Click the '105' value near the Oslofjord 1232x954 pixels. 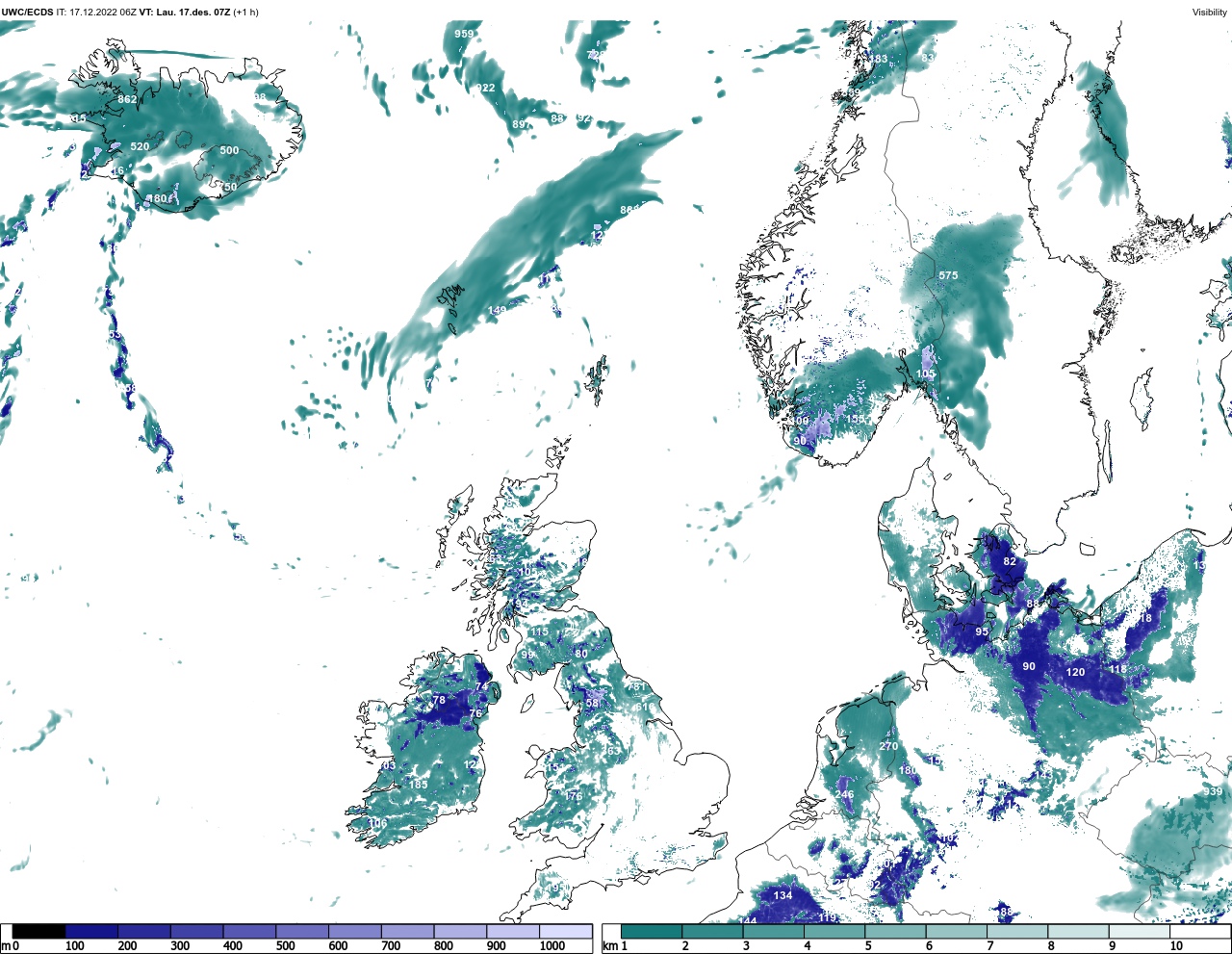pyautogui.click(x=925, y=374)
